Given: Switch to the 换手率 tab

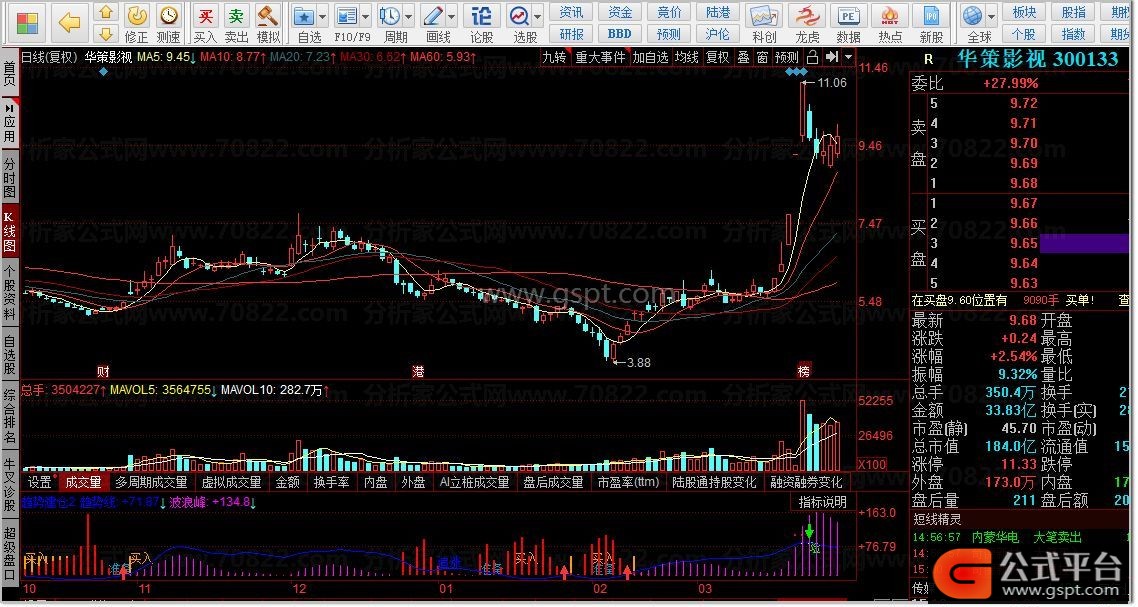Looking at the screenshot, I should pos(331,482).
